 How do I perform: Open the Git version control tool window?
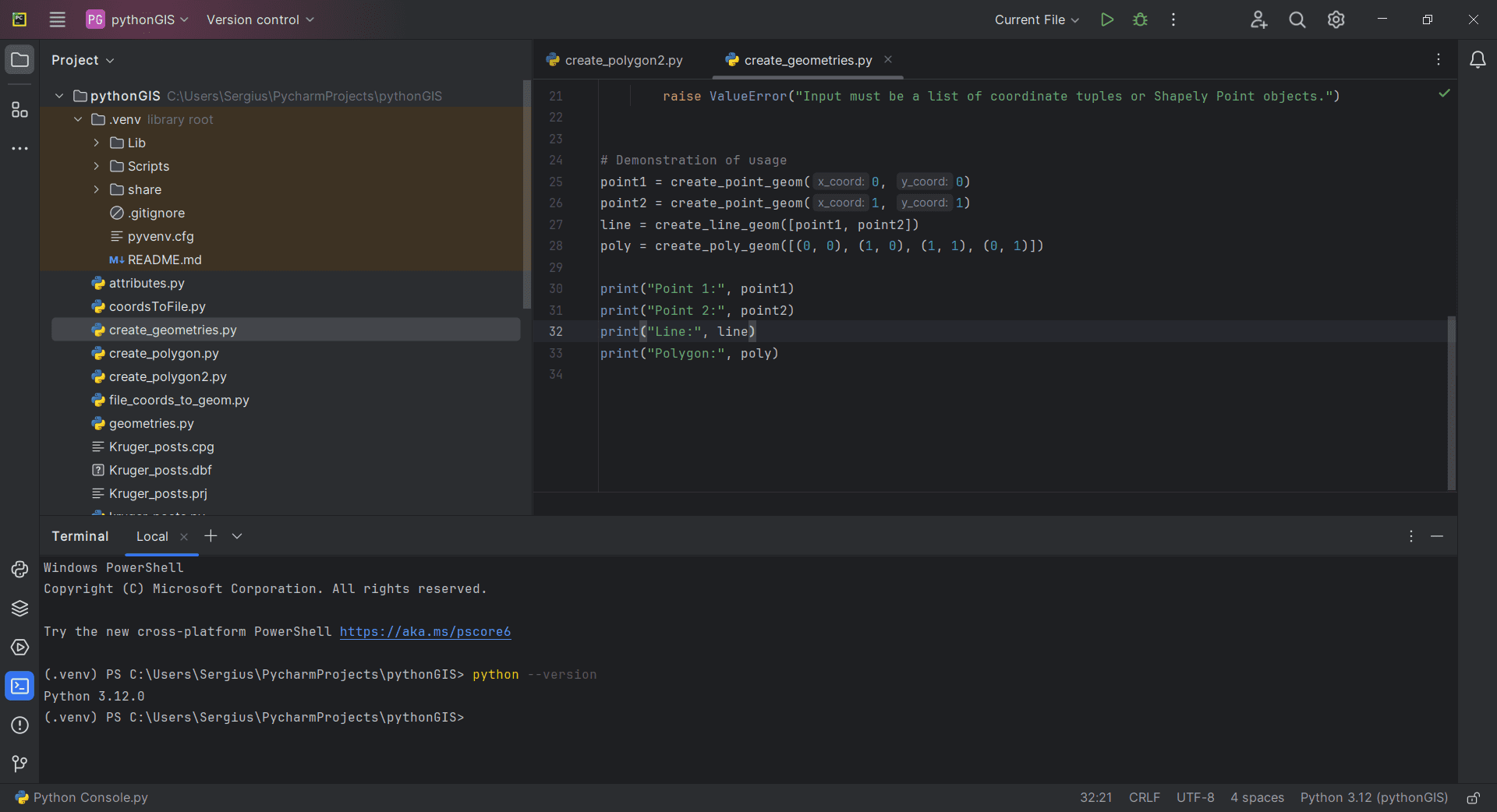[19, 764]
